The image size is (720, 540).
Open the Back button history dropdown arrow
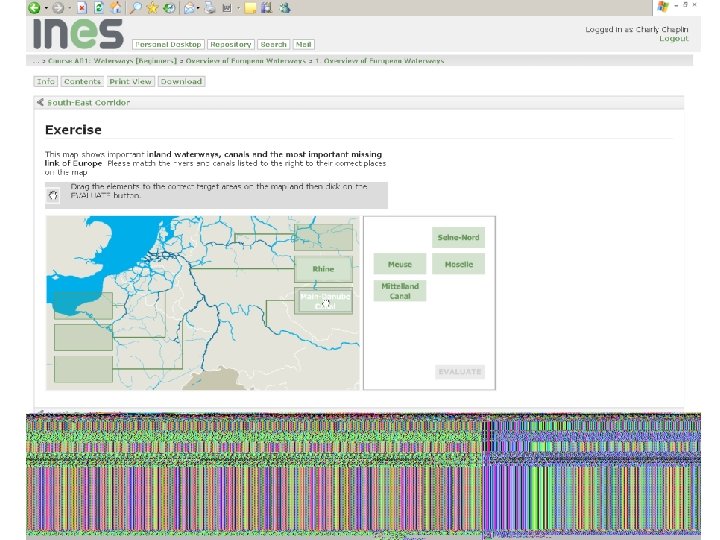(46, 8)
